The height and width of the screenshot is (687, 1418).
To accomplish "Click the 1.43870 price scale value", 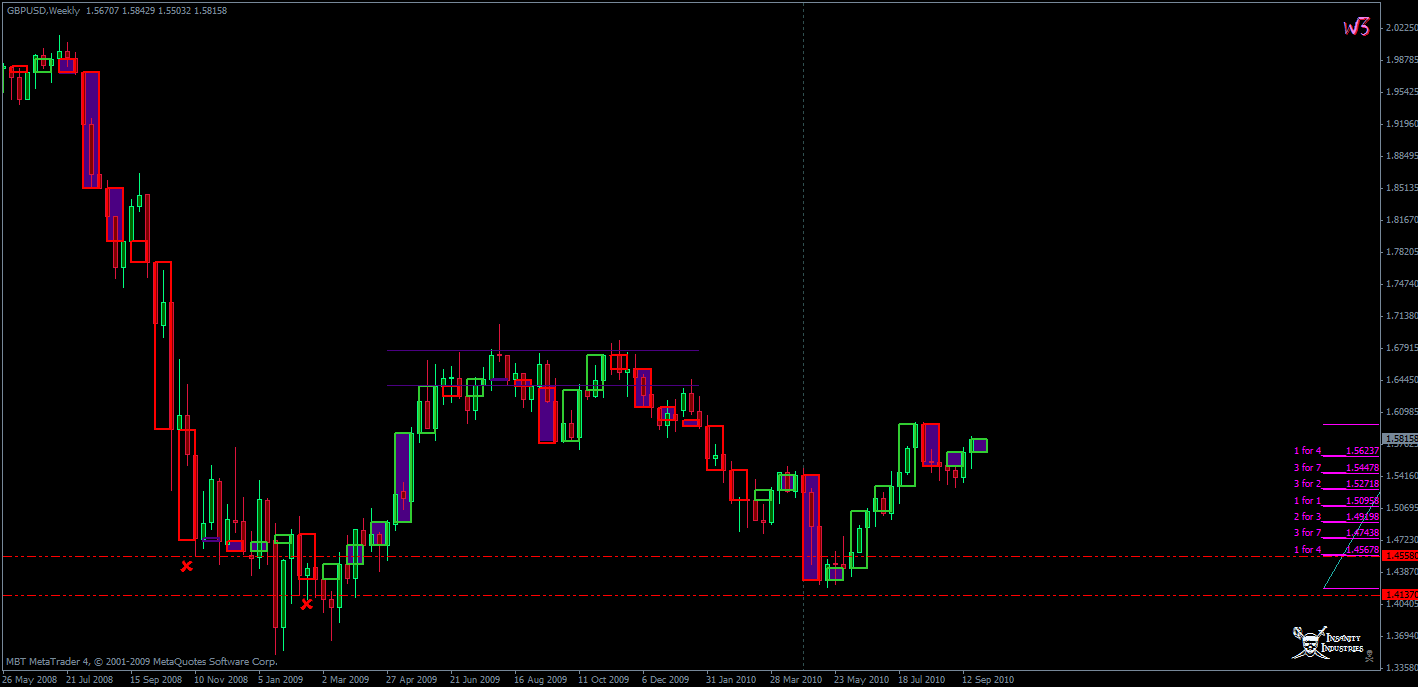I will (1401, 571).
